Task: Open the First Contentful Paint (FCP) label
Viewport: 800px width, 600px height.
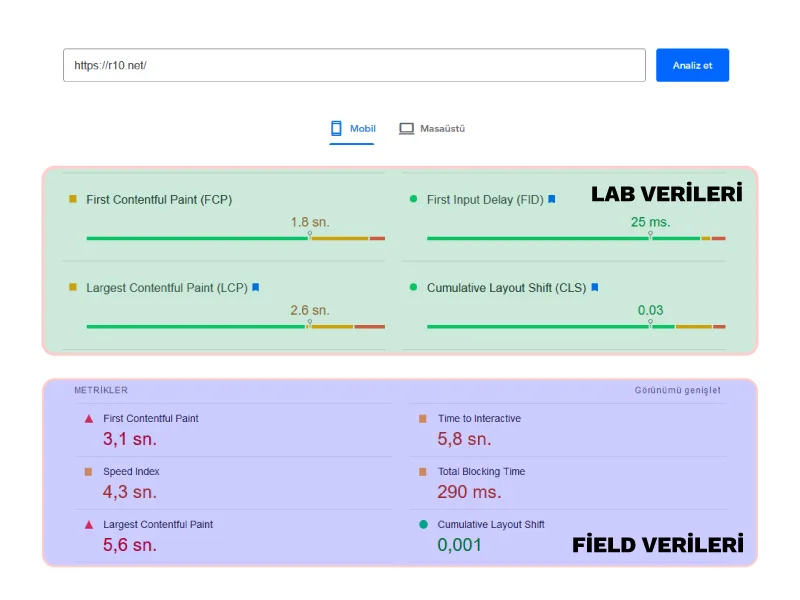Action: click(159, 200)
